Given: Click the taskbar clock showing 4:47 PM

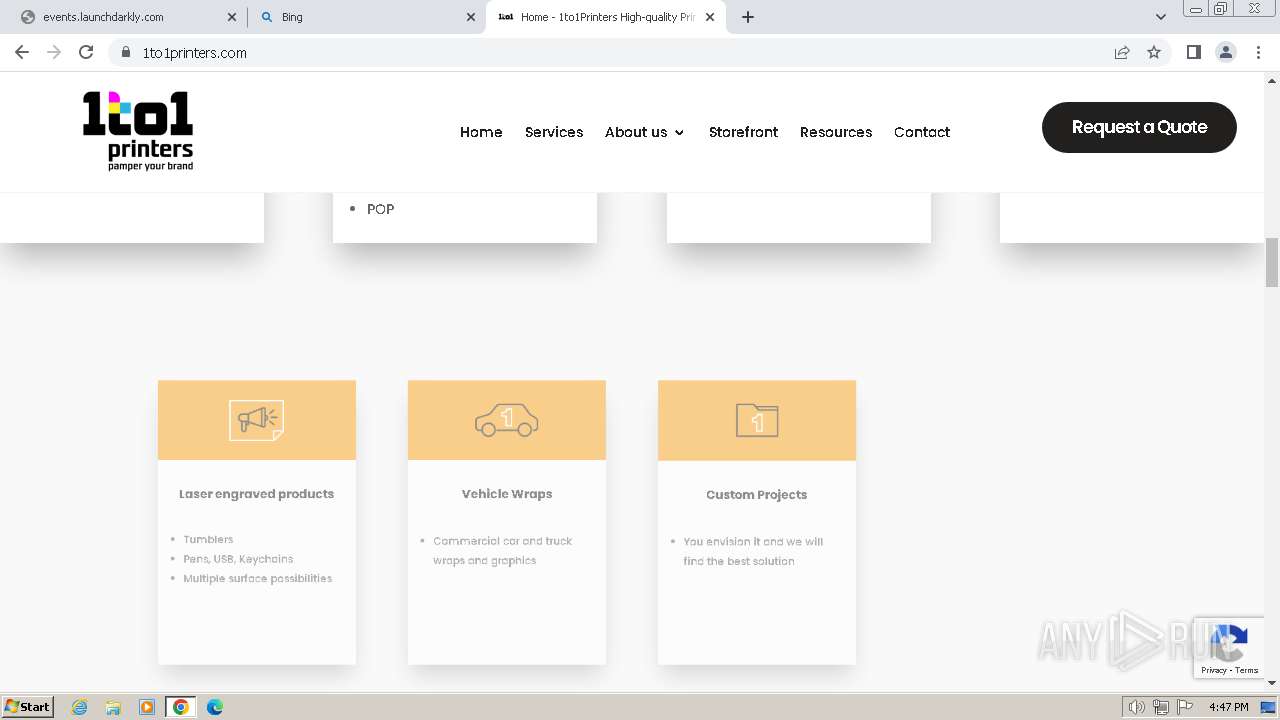Looking at the screenshot, I should click(x=1228, y=707).
